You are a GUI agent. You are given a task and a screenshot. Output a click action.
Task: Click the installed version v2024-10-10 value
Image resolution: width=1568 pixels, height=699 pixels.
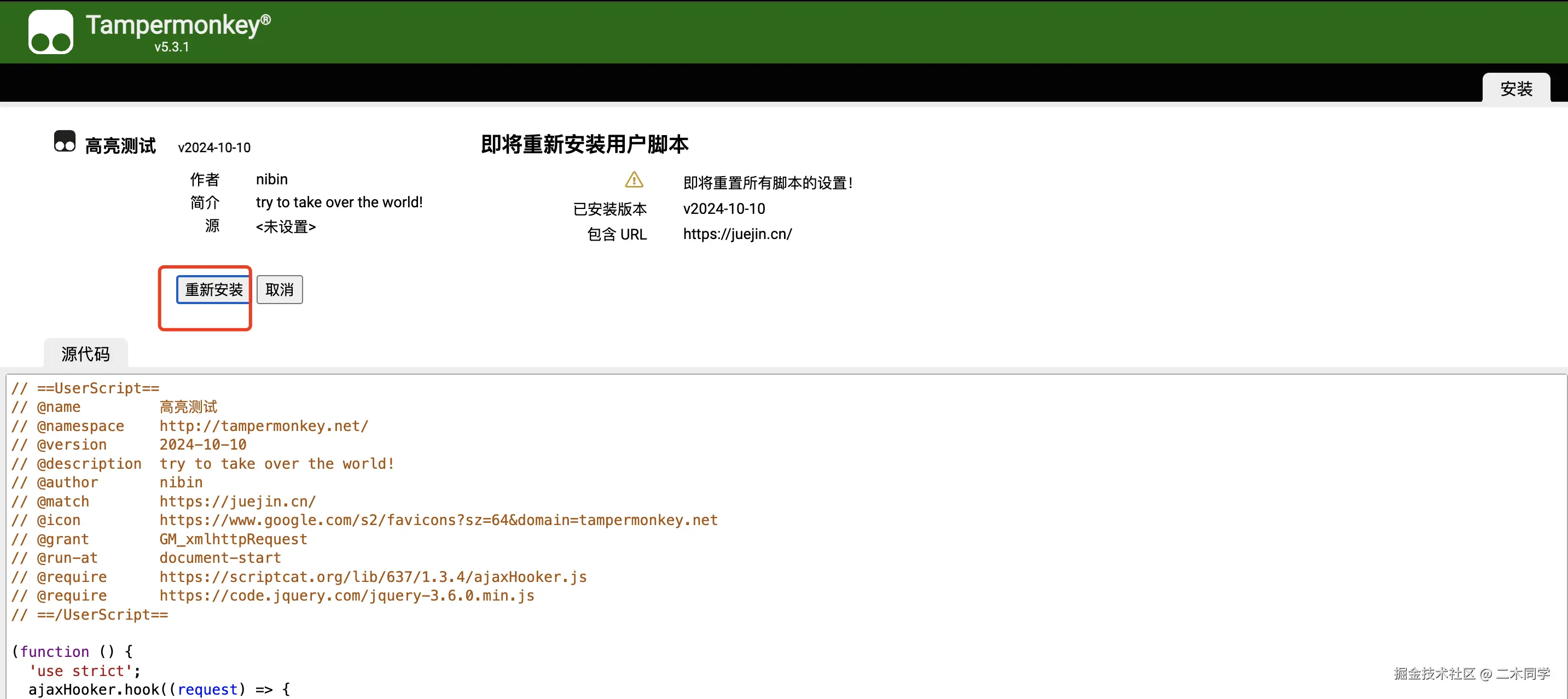click(x=724, y=209)
